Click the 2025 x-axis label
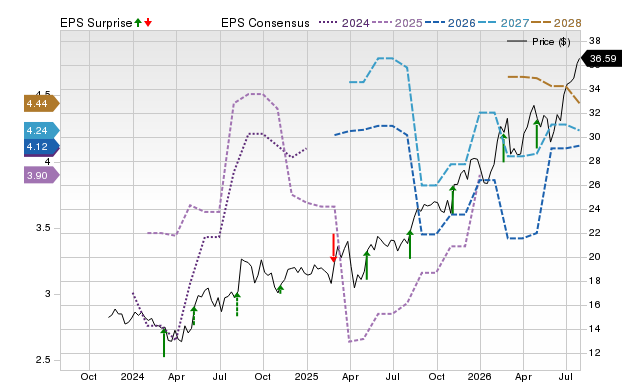 pyautogui.click(x=306, y=376)
